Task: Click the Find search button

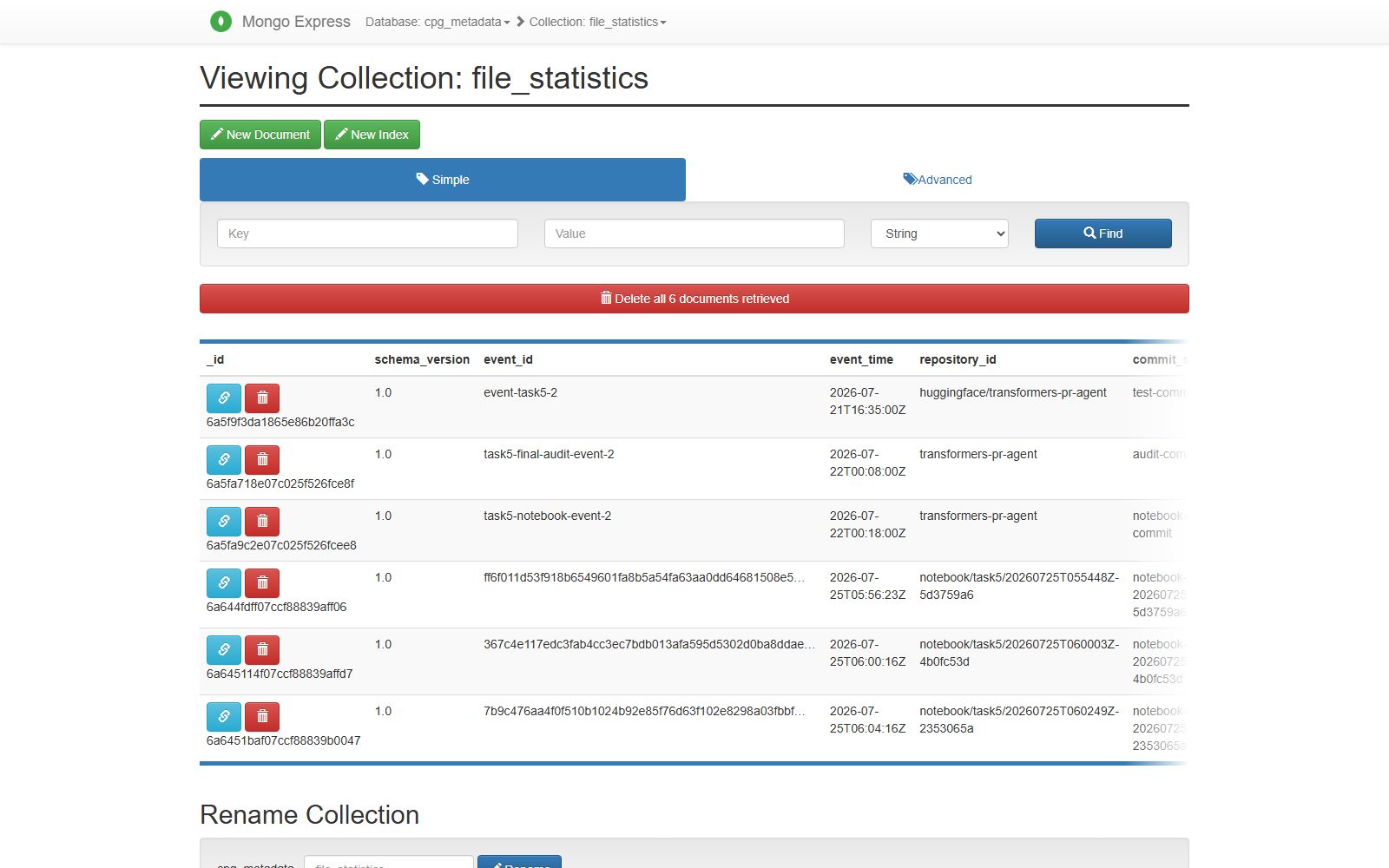Action: point(1103,233)
